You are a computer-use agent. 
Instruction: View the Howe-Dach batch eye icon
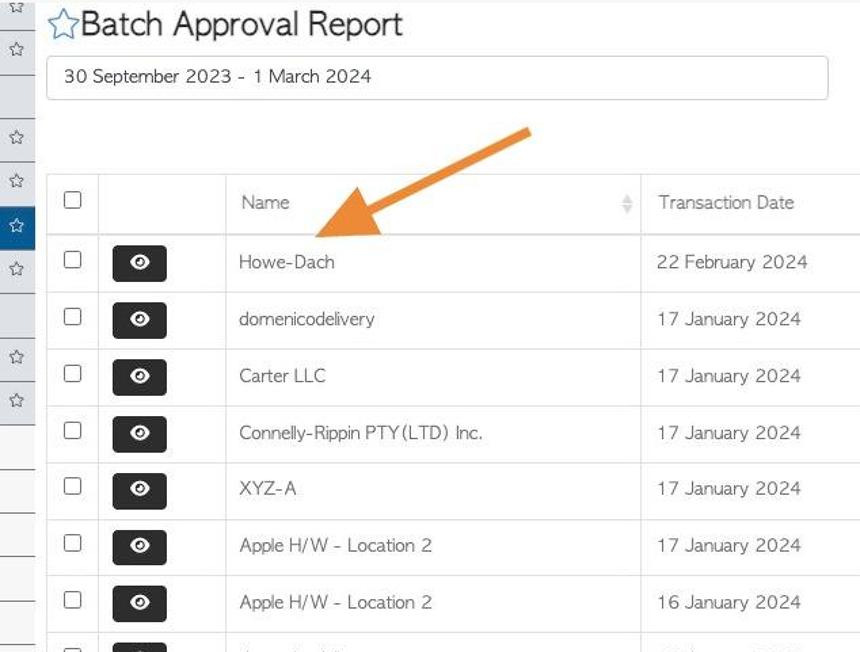(139, 263)
